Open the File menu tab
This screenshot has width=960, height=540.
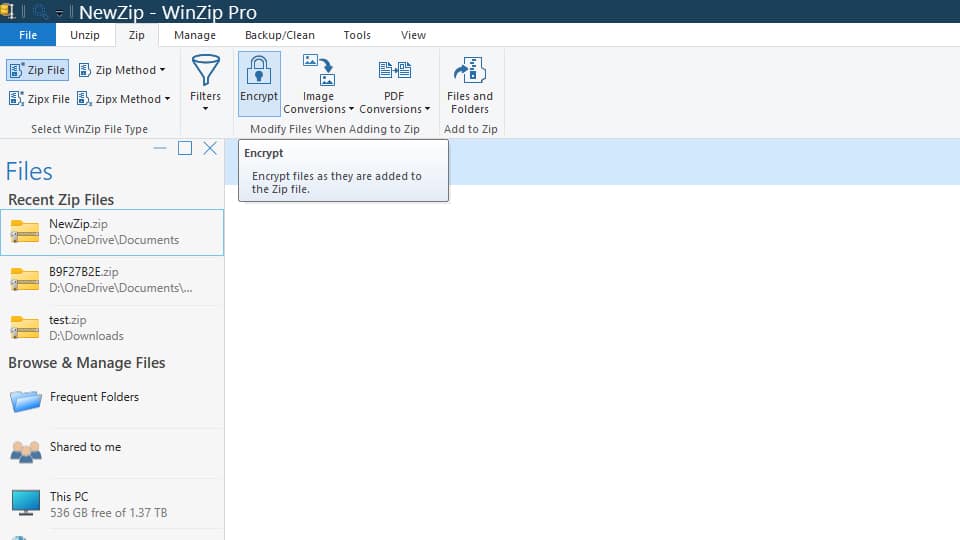click(x=28, y=35)
